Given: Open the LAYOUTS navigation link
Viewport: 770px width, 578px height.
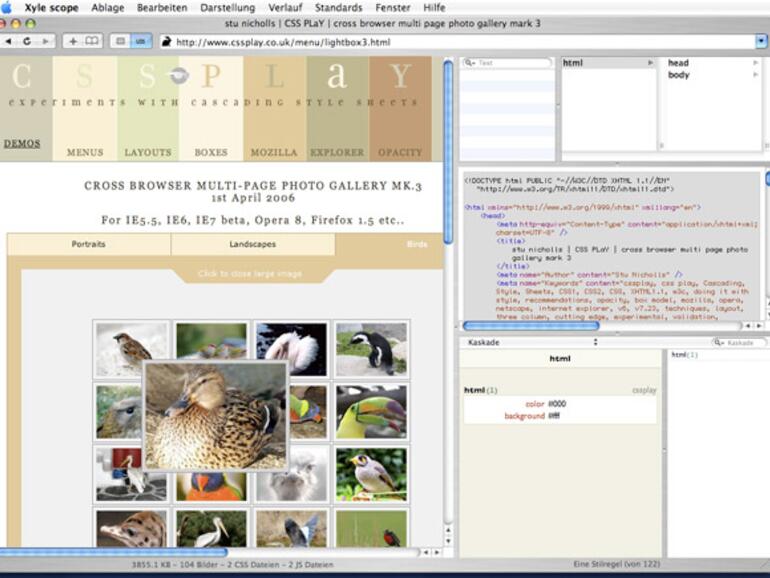Looking at the screenshot, I should pyautogui.click(x=148, y=152).
